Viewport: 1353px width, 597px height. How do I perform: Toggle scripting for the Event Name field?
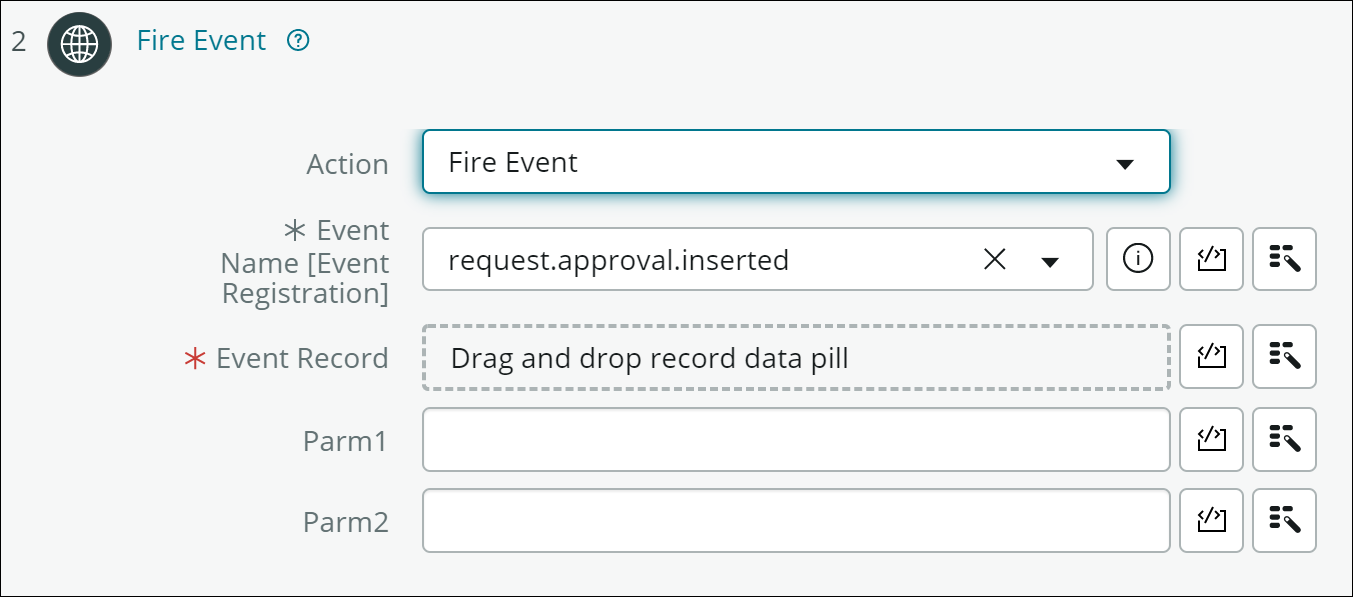1211,259
